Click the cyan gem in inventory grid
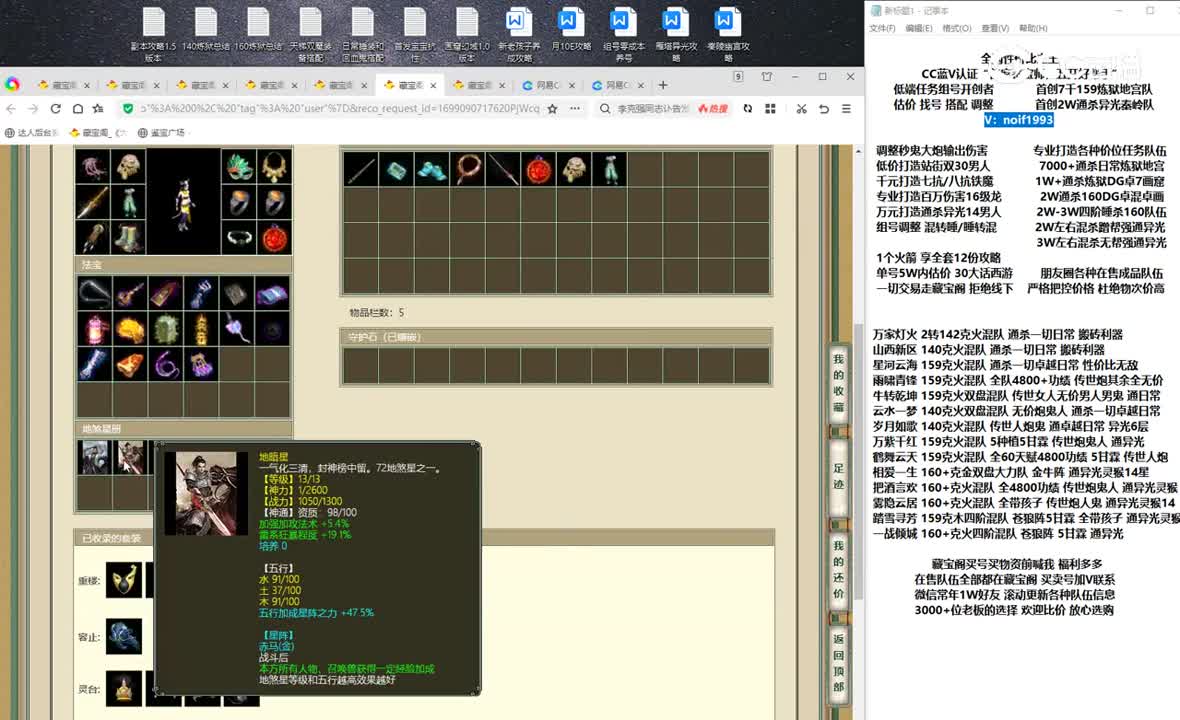 396,170
